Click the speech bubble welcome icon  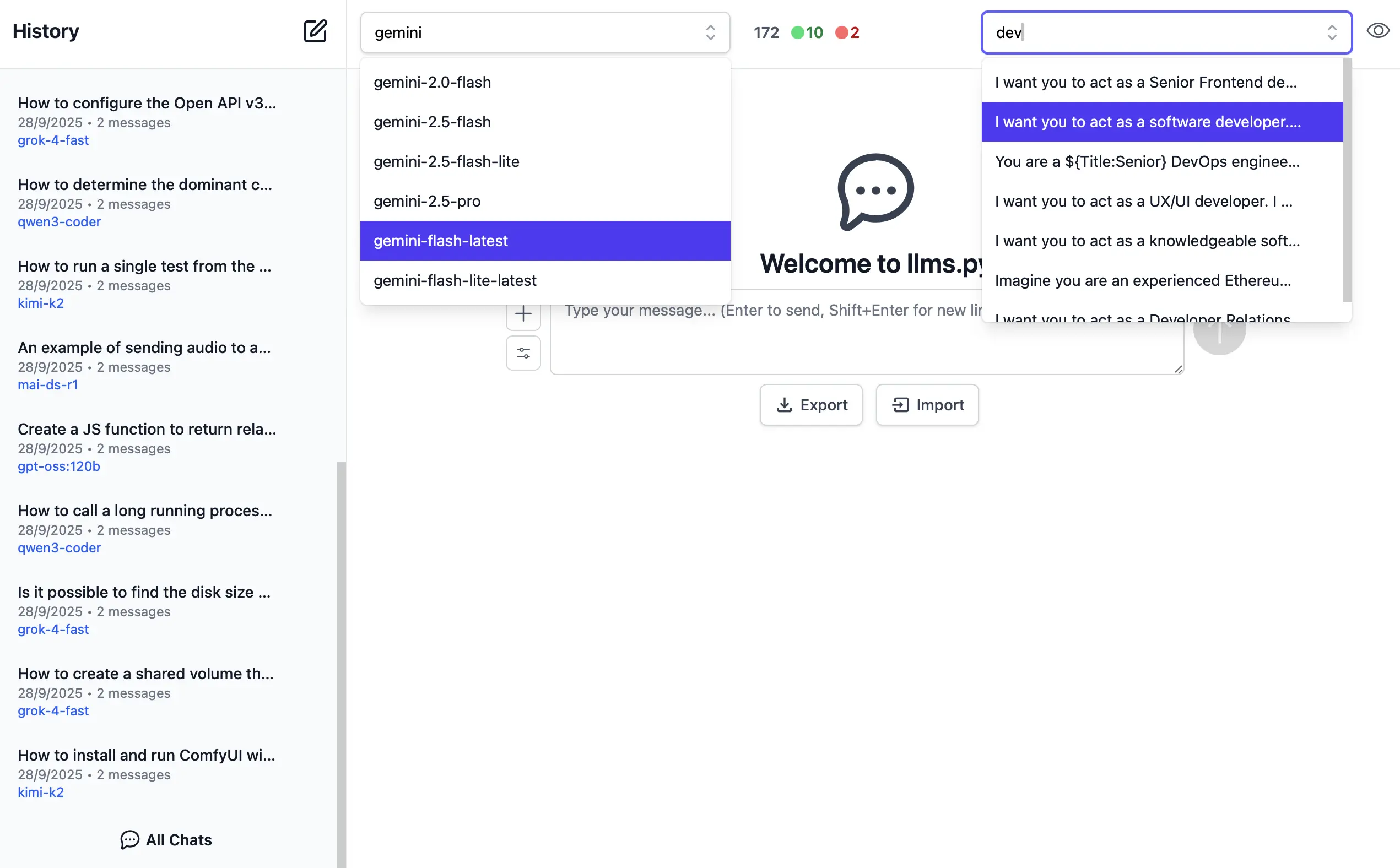(875, 191)
